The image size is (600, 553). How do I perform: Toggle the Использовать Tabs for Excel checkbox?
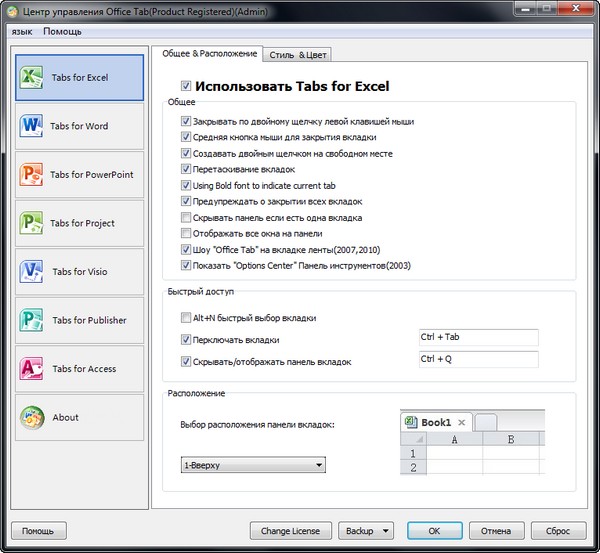186,86
